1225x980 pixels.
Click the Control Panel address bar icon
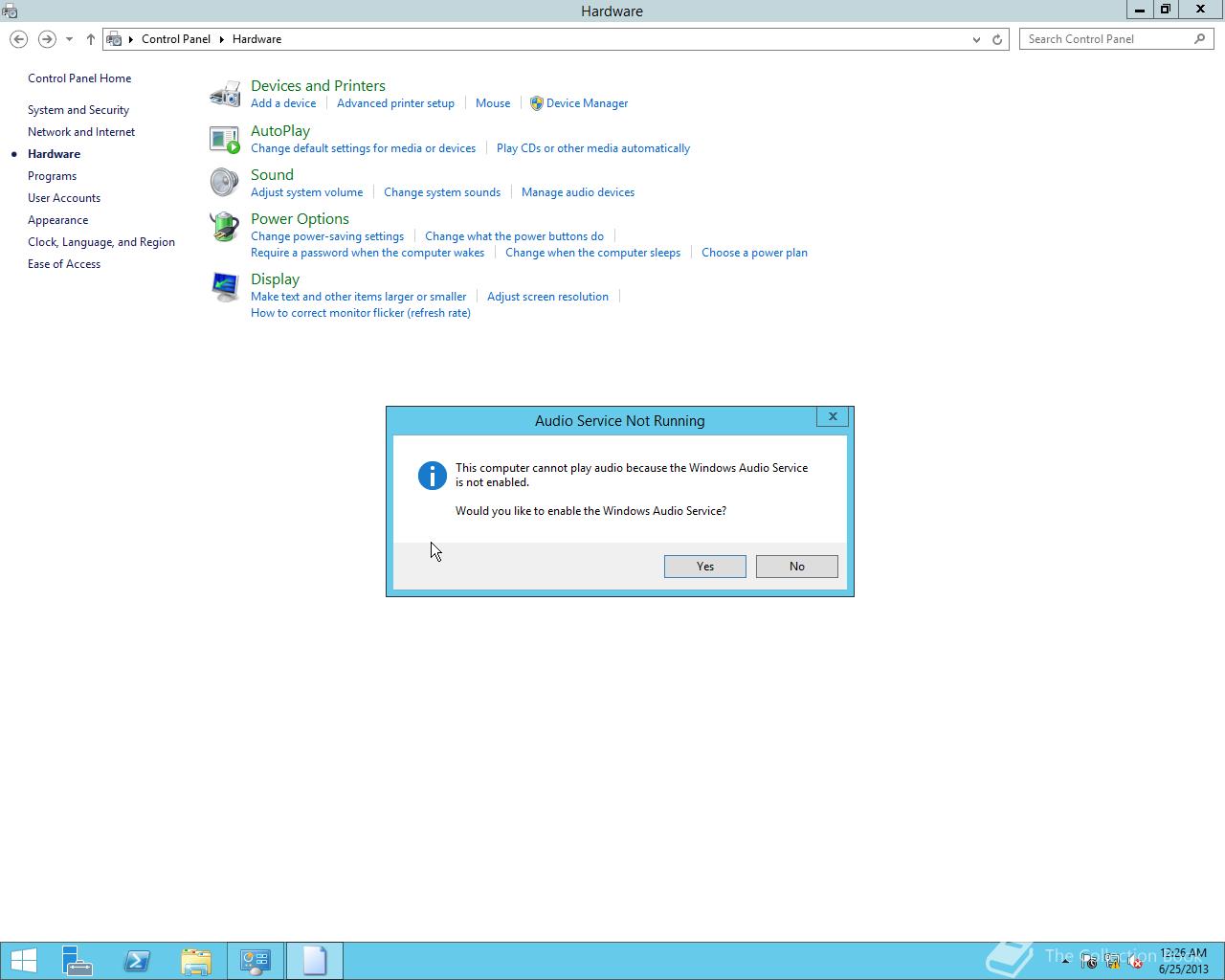pyautogui.click(x=115, y=39)
